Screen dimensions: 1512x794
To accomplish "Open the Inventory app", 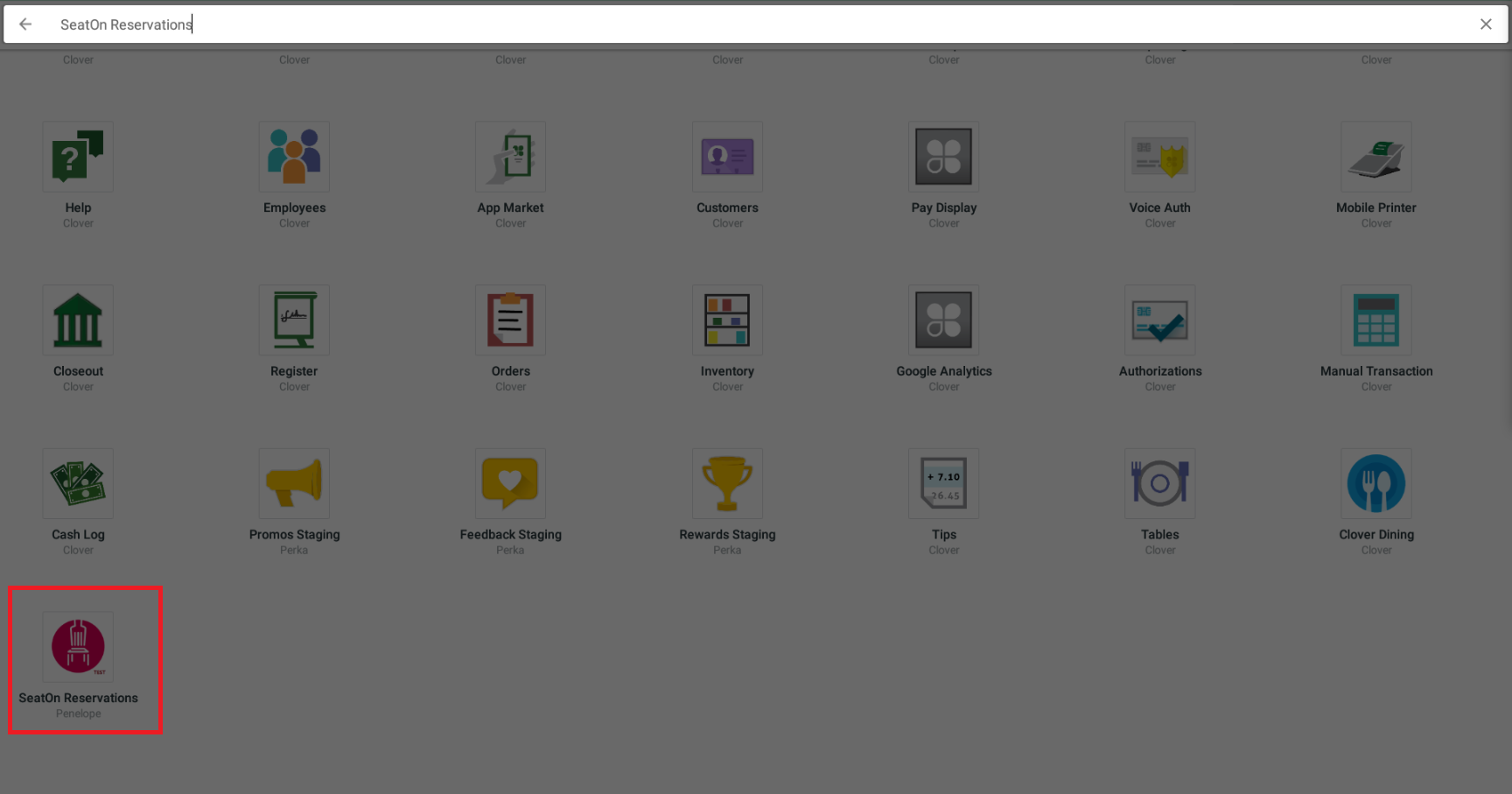I will click(727, 320).
